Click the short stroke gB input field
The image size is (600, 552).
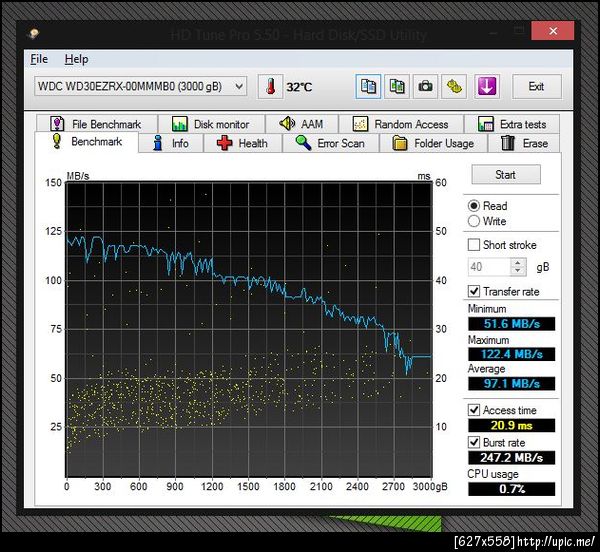489,267
